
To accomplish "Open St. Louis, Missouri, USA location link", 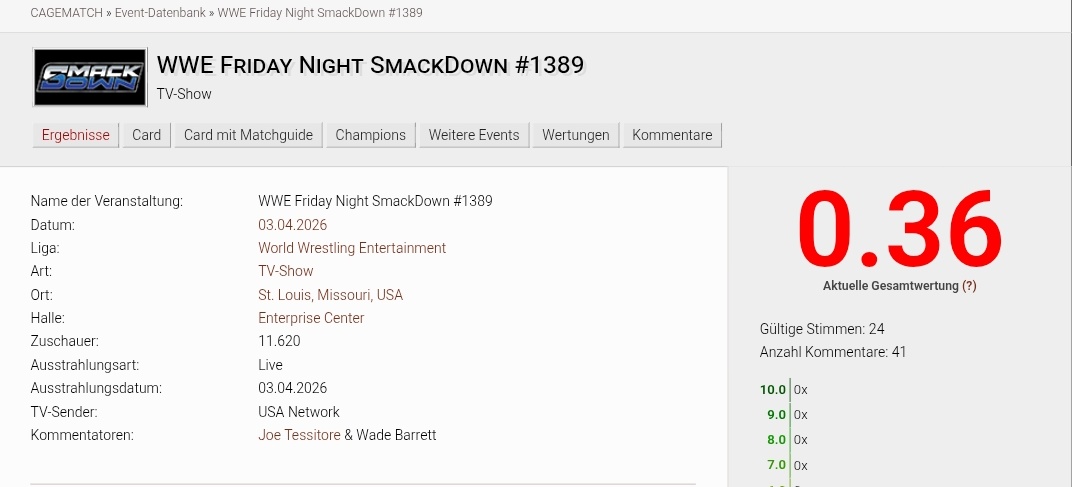I will pyautogui.click(x=330, y=295).
